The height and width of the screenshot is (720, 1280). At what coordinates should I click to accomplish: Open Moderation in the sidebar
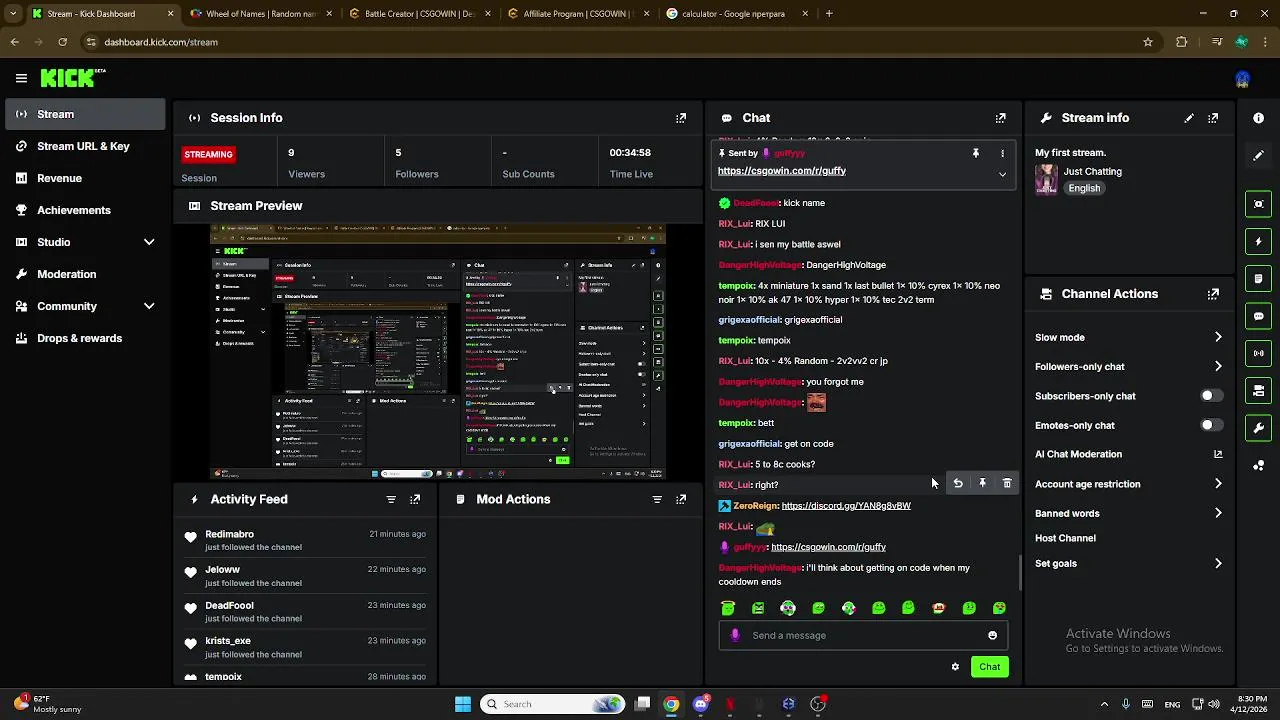coord(83,274)
